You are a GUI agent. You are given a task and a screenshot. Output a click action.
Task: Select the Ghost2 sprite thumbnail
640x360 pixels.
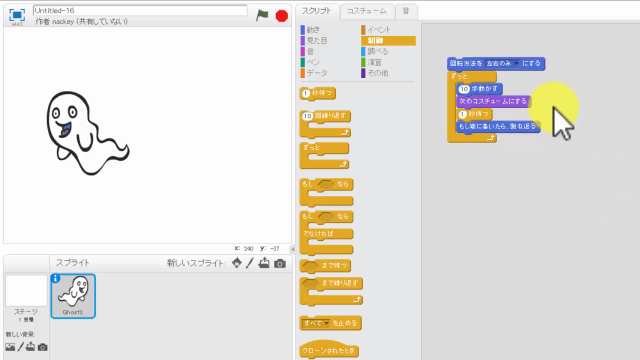(x=73, y=296)
